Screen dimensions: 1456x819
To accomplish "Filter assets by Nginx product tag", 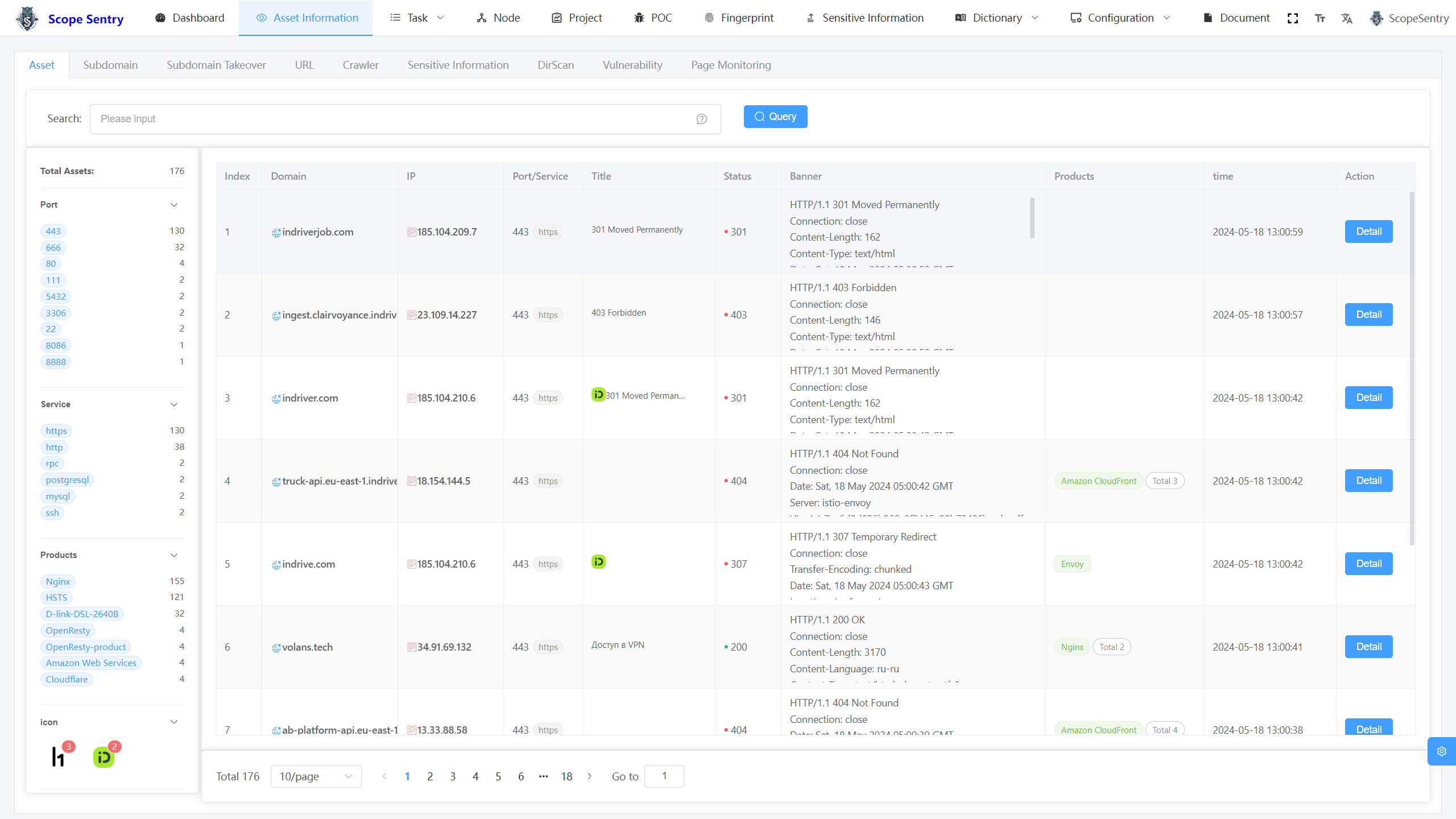I will coord(58,581).
